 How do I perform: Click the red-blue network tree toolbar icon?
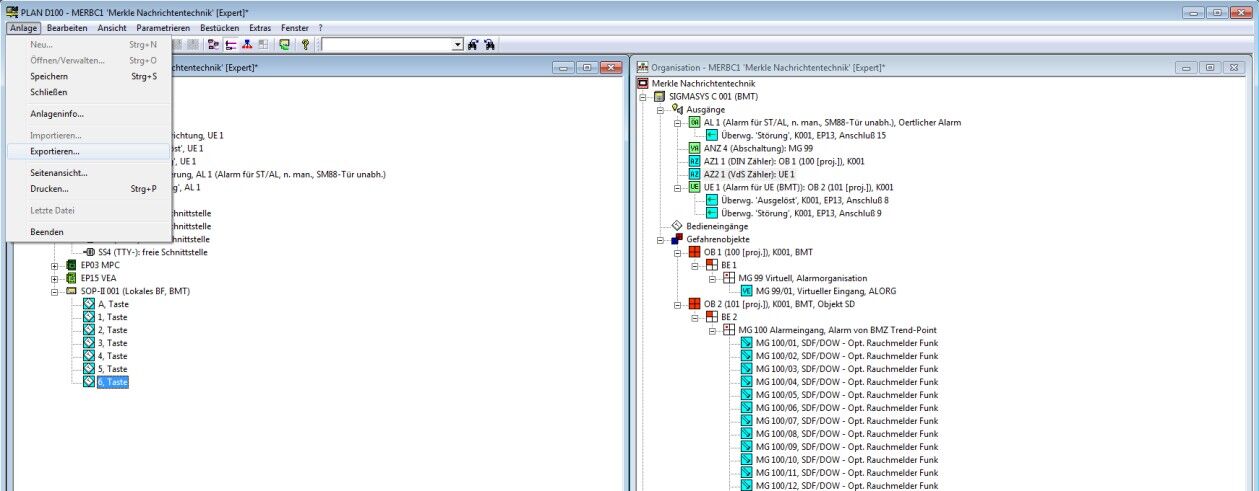point(247,45)
